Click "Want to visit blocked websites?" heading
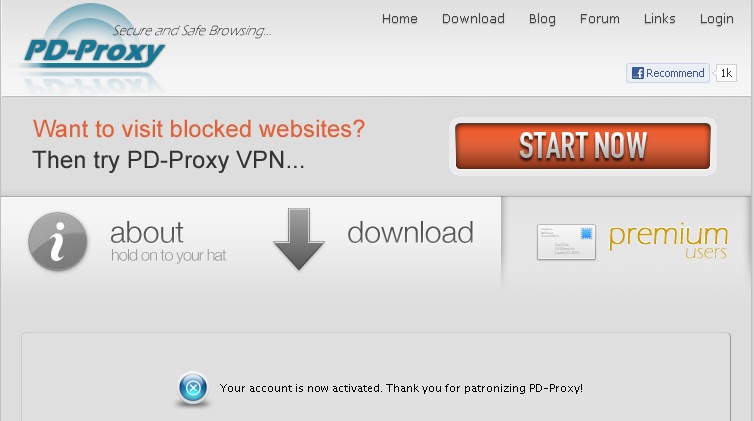This screenshot has width=754, height=421. 199,129
